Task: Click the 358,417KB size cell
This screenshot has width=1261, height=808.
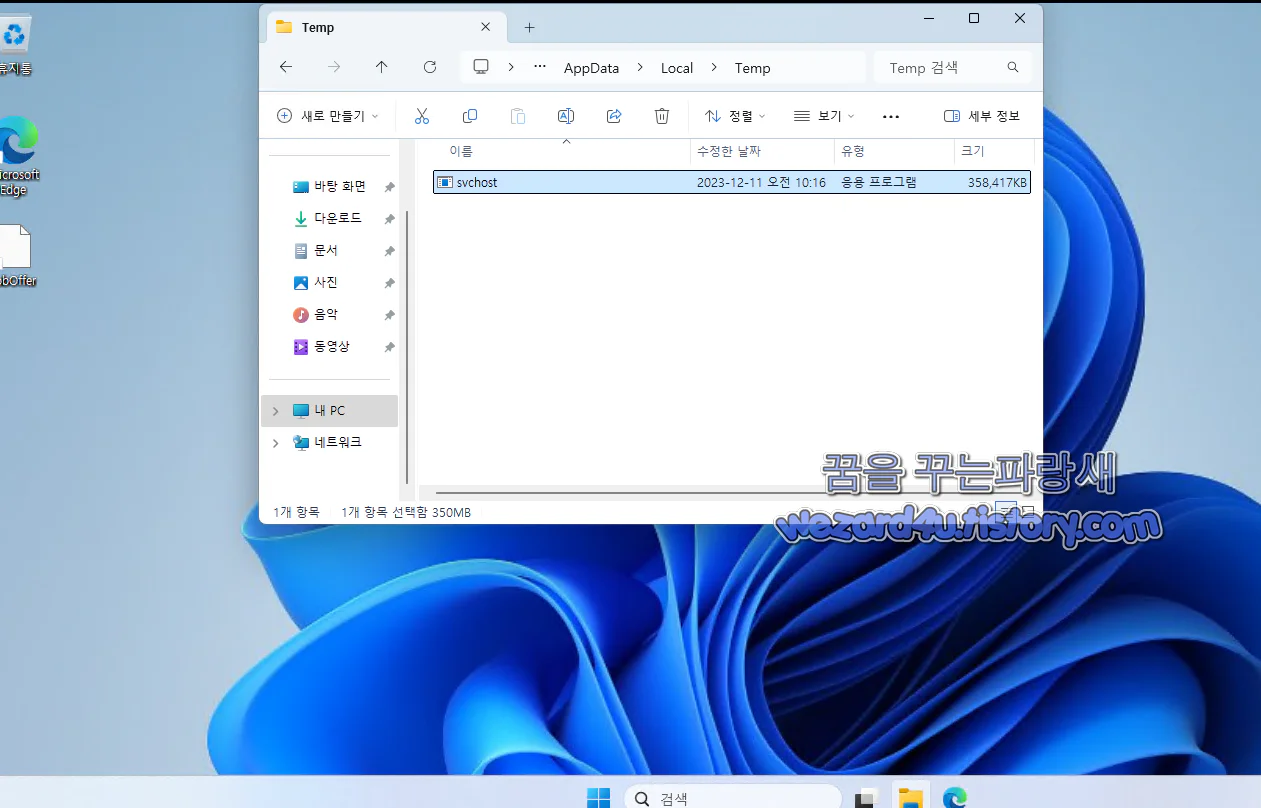Action: 997,183
